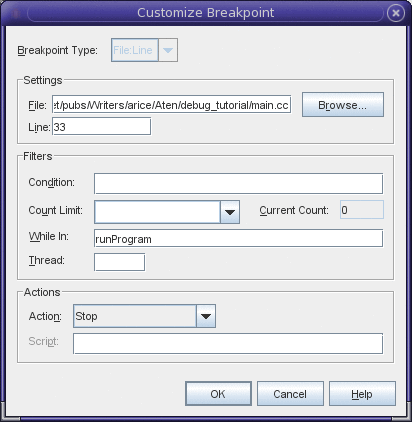The width and height of the screenshot is (412, 422).
Task: Click the Browse... button
Action: [343, 105]
